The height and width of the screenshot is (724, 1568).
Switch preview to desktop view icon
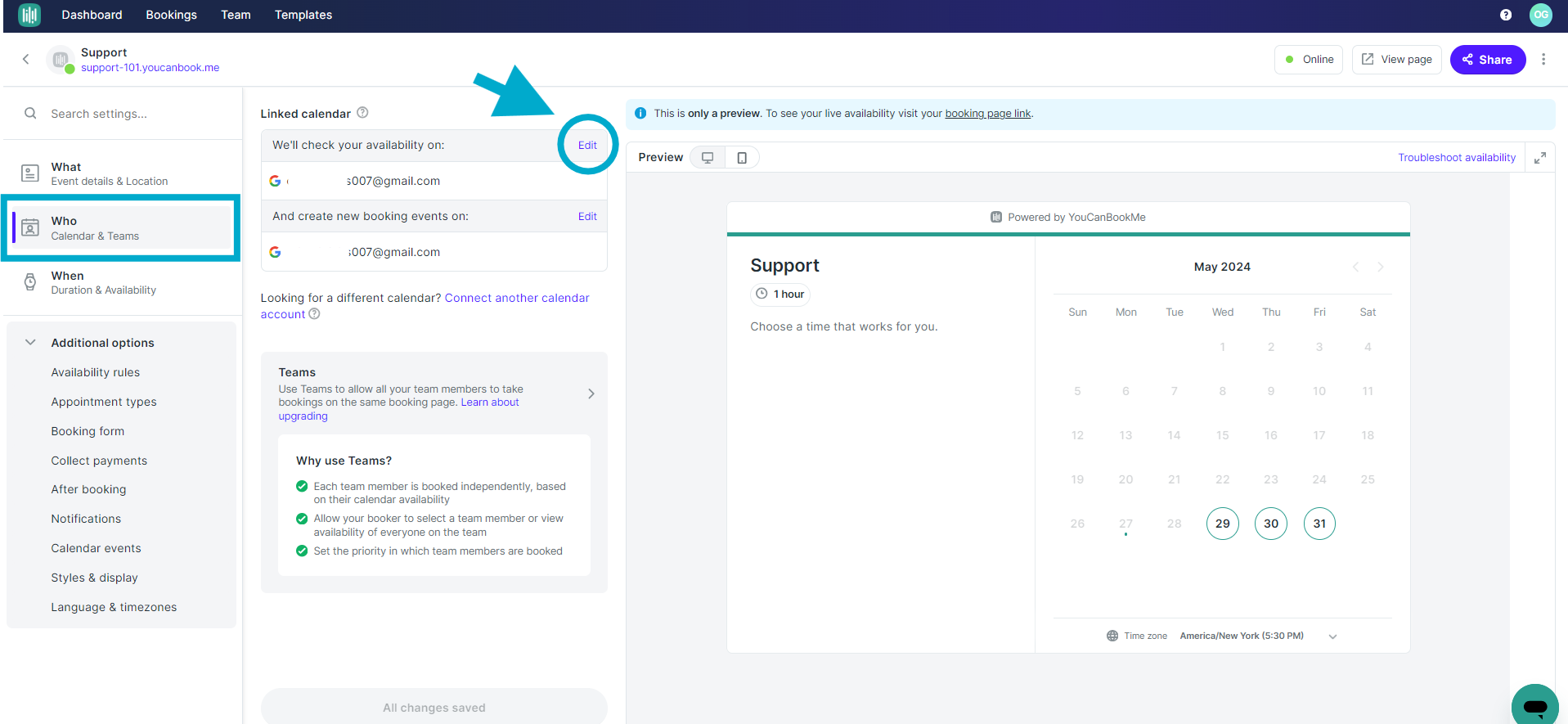coord(708,157)
